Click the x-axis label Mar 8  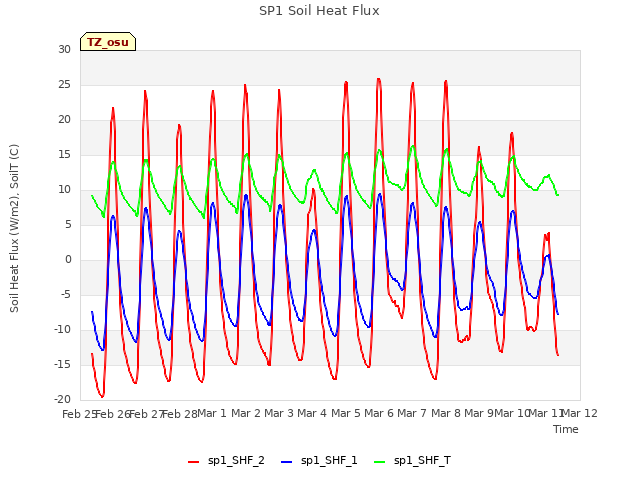click(446, 413)
